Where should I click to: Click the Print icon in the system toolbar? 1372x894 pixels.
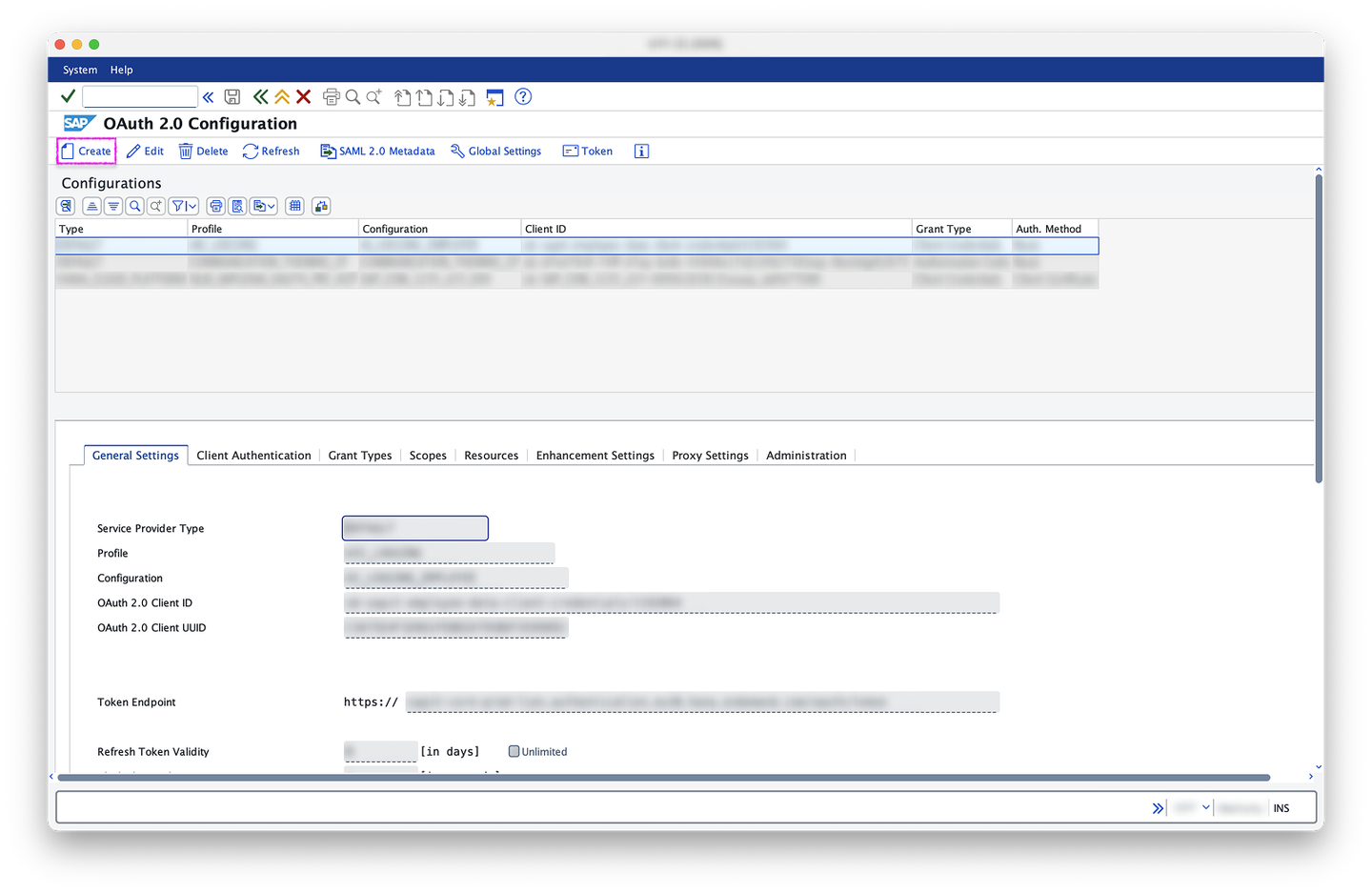click(x=332, y=97)
